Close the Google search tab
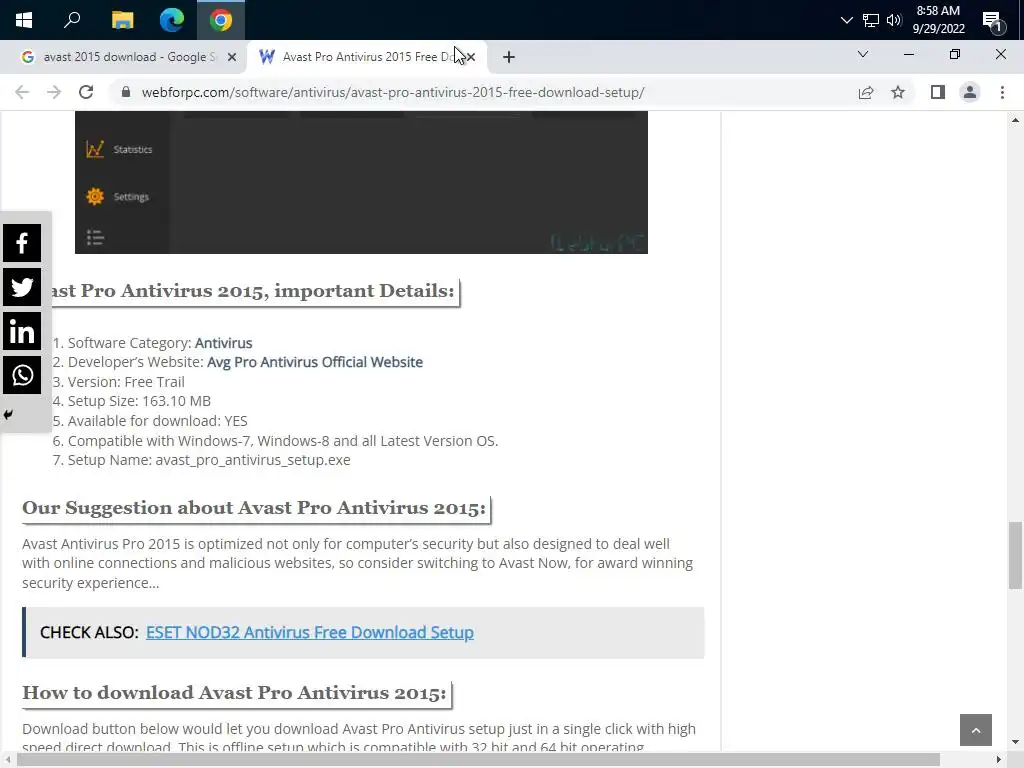The image size is (1024, 768). click(x=232, y=57)
